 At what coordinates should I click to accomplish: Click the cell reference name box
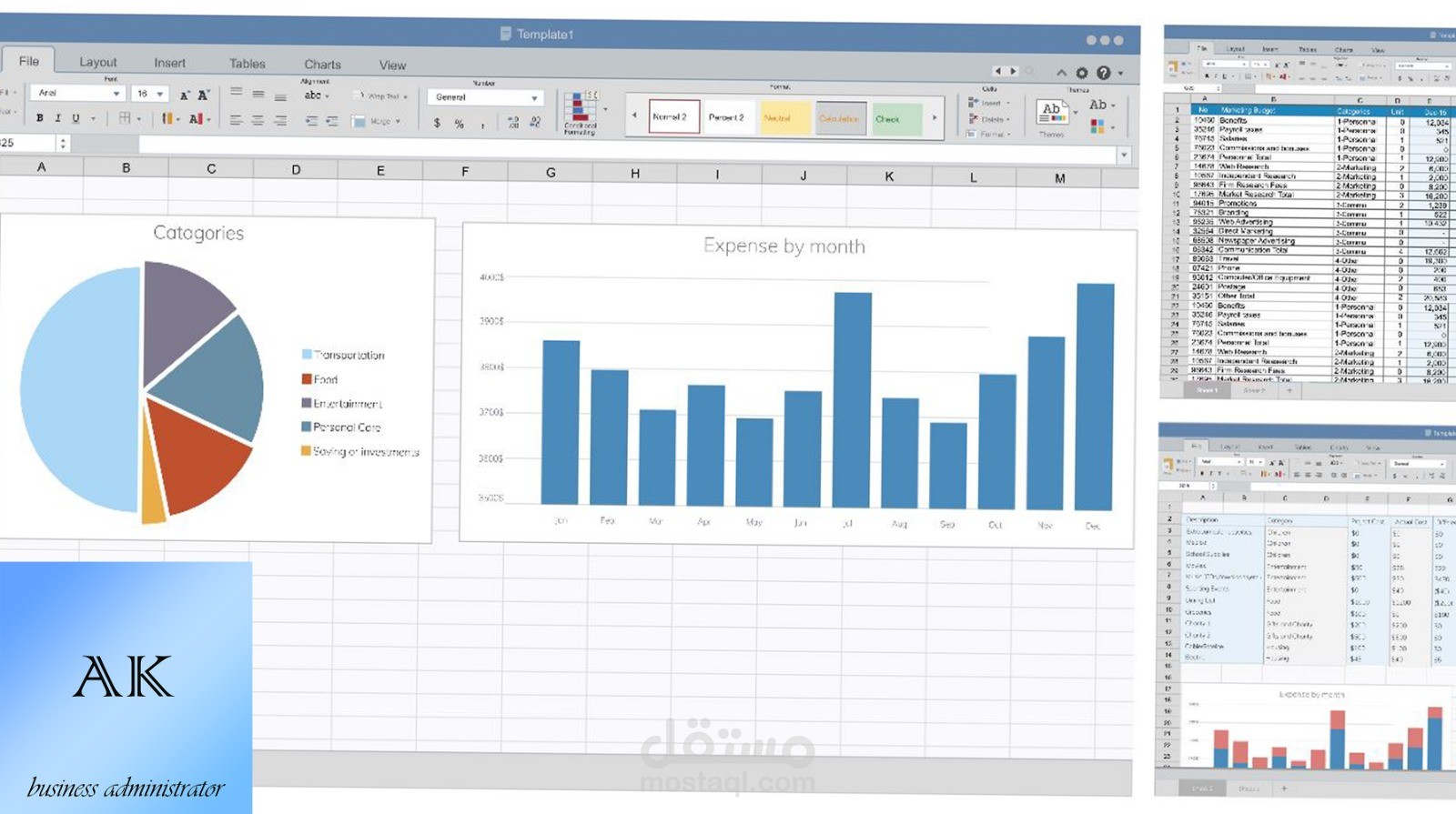[x=28, y=143]
